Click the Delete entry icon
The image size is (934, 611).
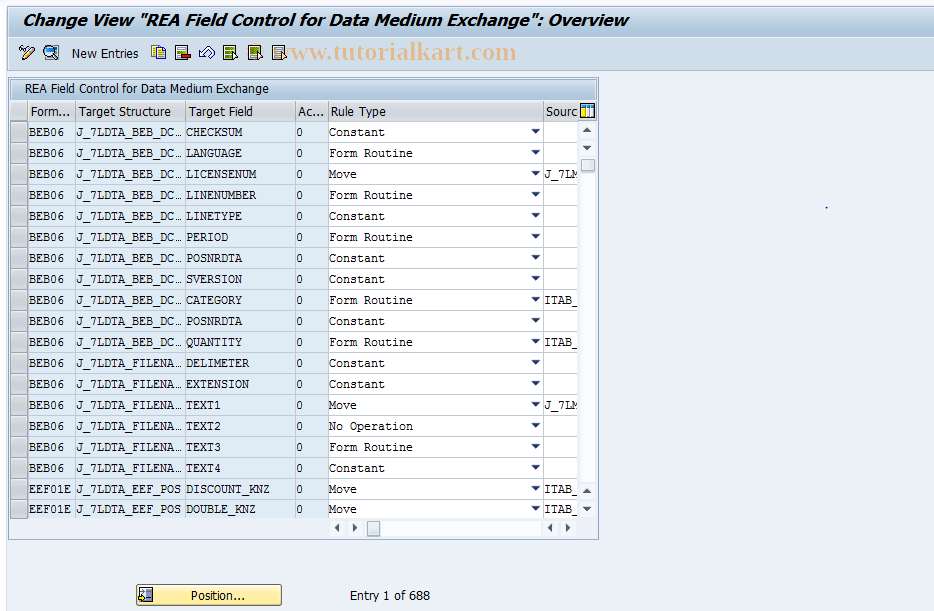pyautogui.click(x=182, y=52)
